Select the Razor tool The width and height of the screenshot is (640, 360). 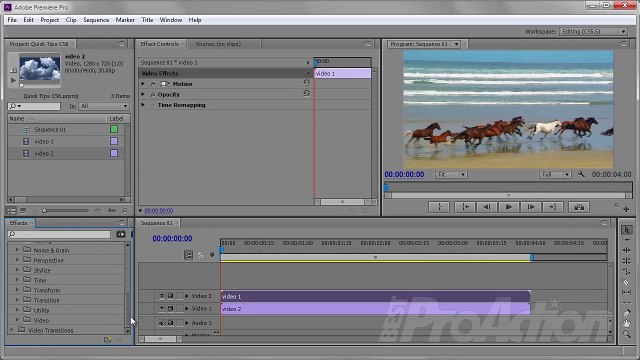(x=627, y=282)
